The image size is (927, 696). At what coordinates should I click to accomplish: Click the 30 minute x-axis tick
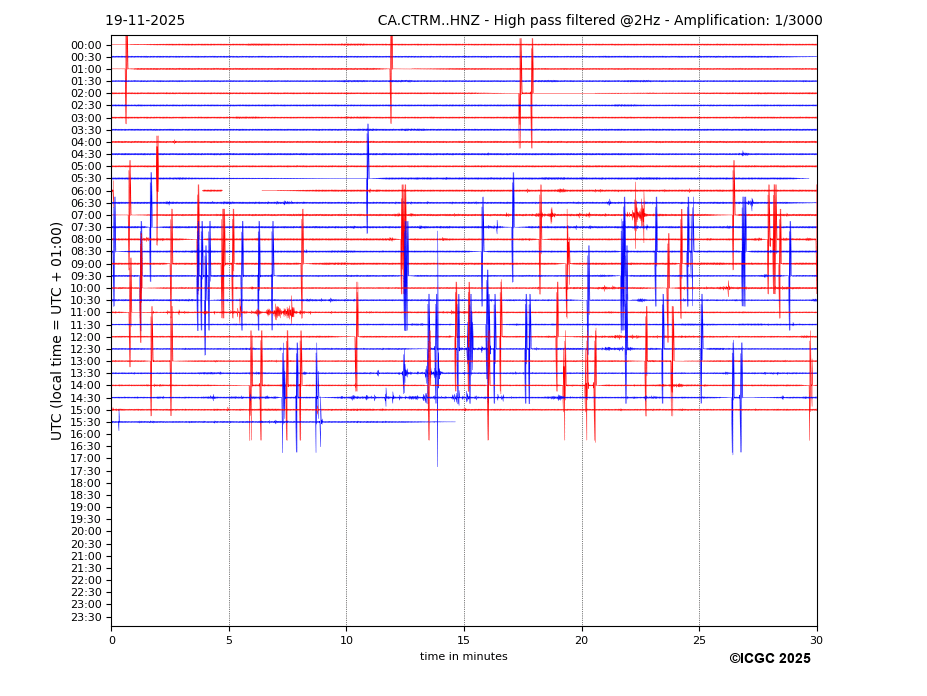pos(816,640)
